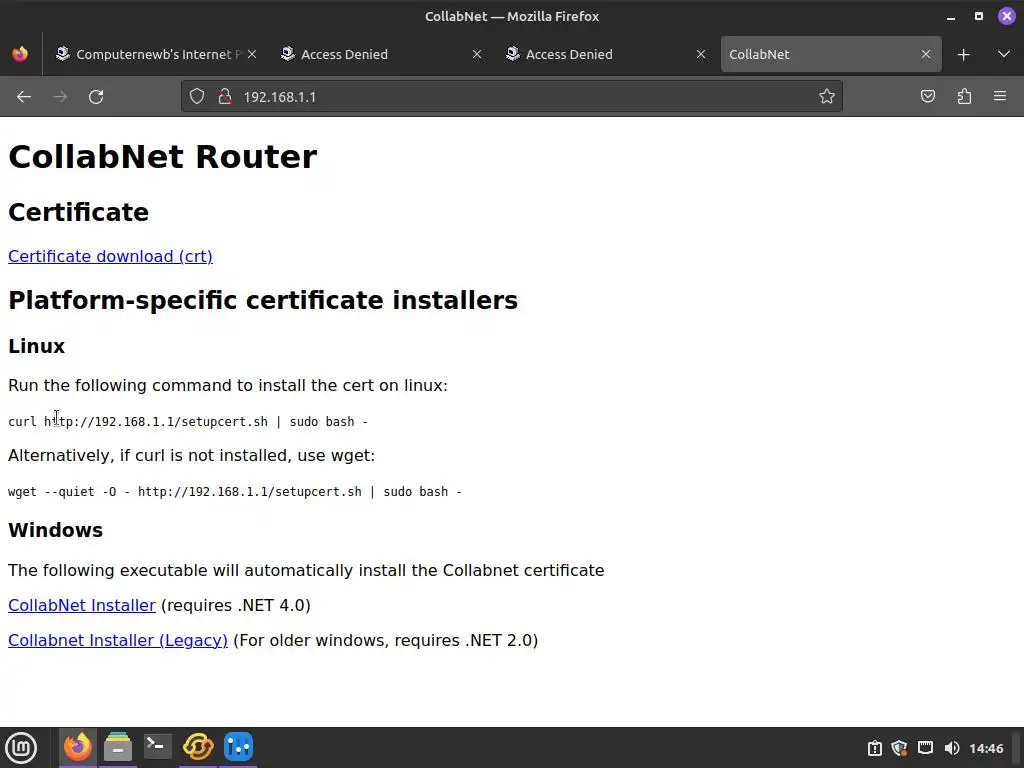1024x768 pixels.
Task: Click the forward navigation arrow
Action: click(x=60, y=97)
